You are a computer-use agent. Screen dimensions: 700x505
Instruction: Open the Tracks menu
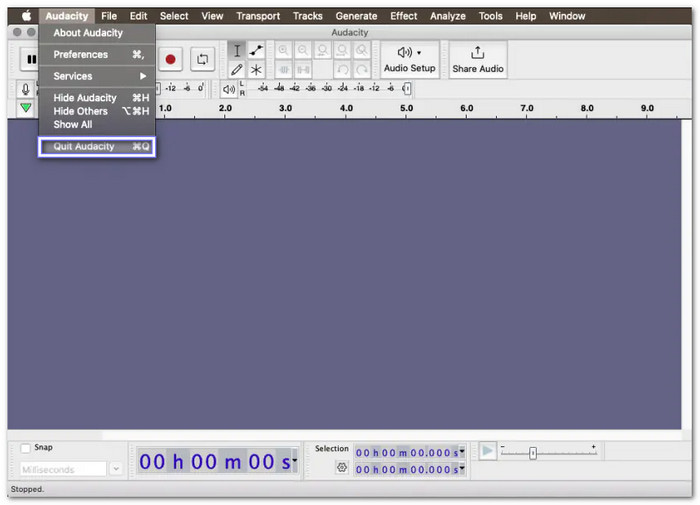[308, 16]
